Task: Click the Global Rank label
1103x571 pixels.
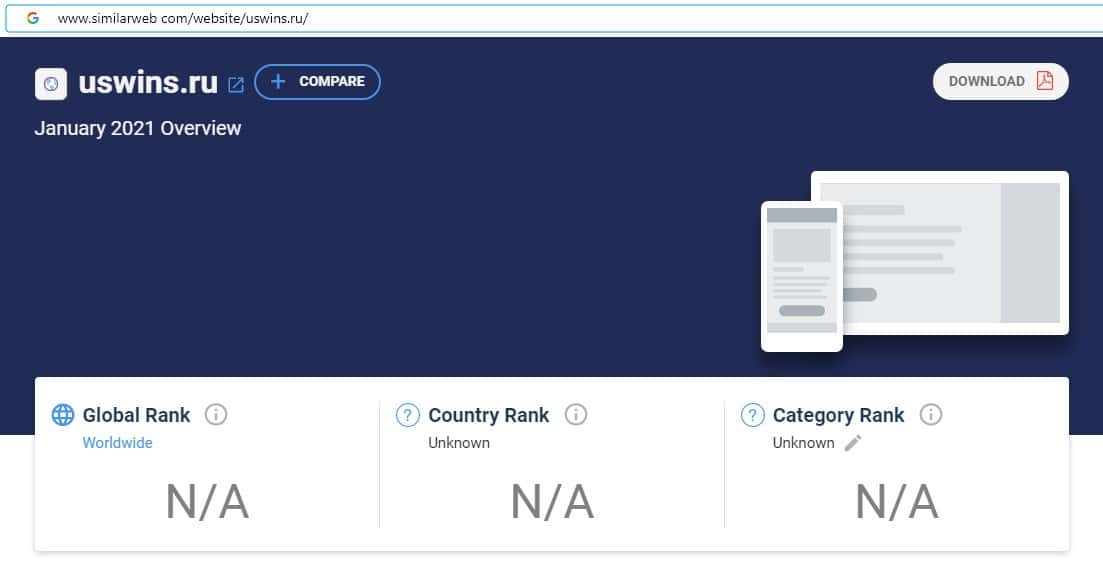Action: click(x=136, y=415)
